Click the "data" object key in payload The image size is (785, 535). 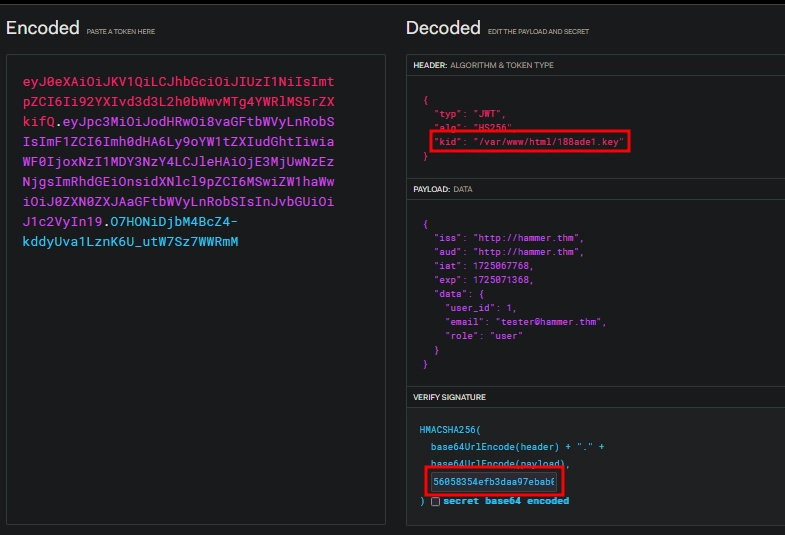447,294
